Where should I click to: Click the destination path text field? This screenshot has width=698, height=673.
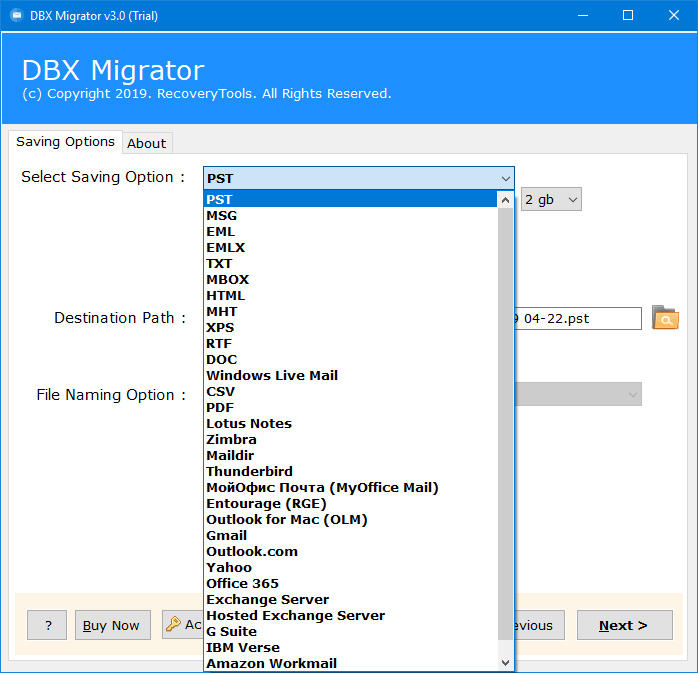click(x=578, y=318)
